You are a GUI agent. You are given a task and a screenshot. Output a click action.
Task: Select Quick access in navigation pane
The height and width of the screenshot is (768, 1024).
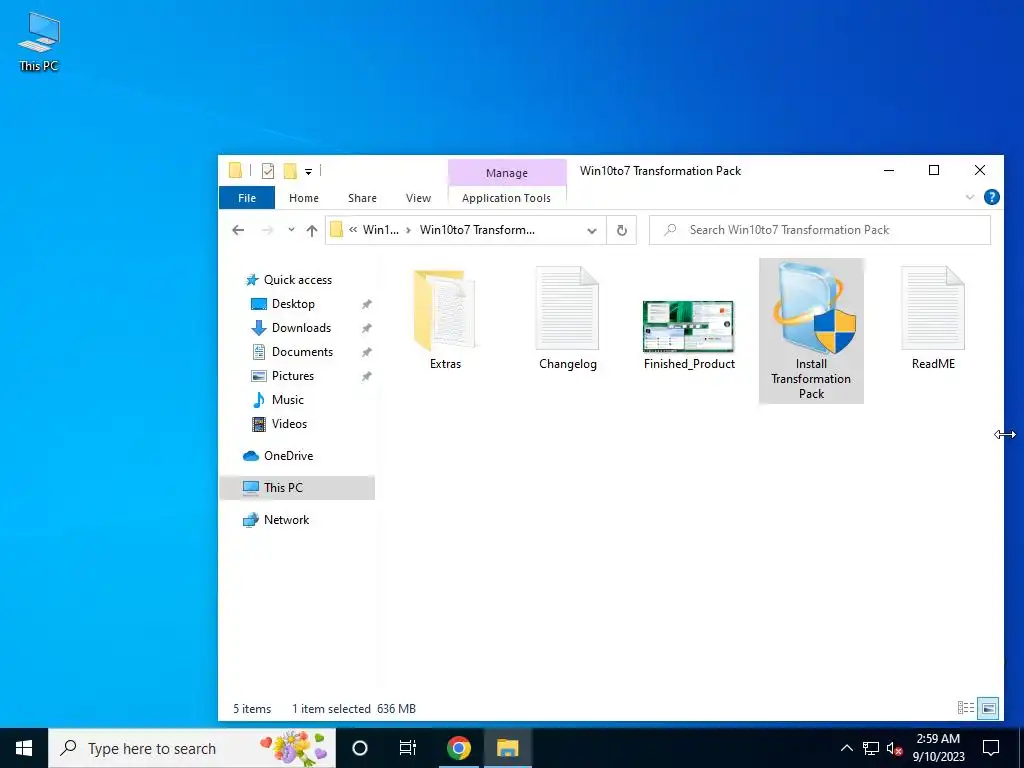point(297,280)
